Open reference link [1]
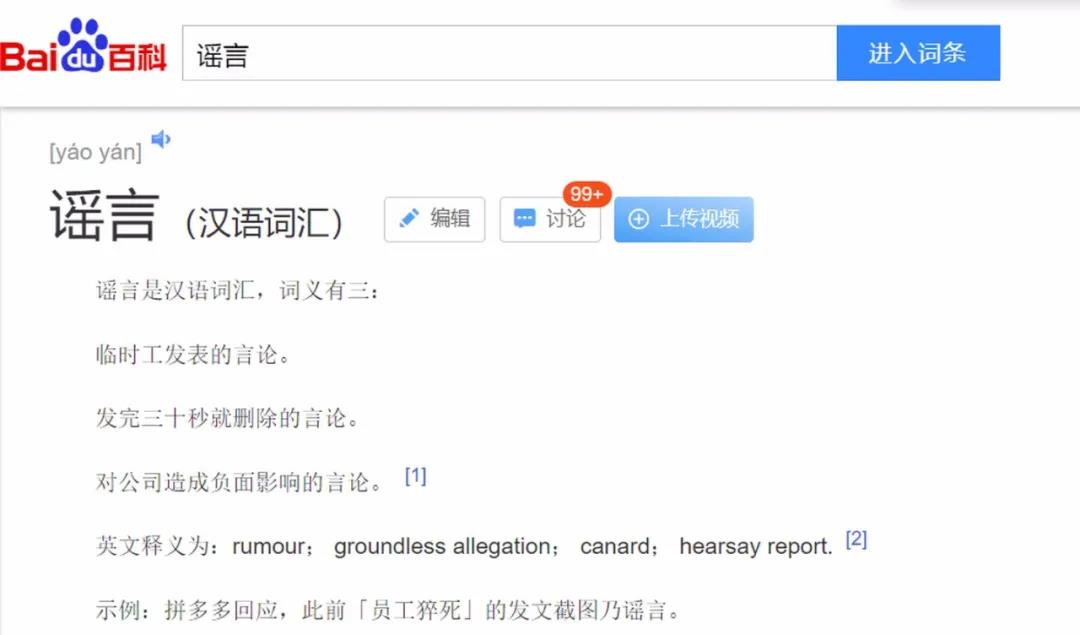Viewport: 1080px width, 635px height. tap(415, 477)
